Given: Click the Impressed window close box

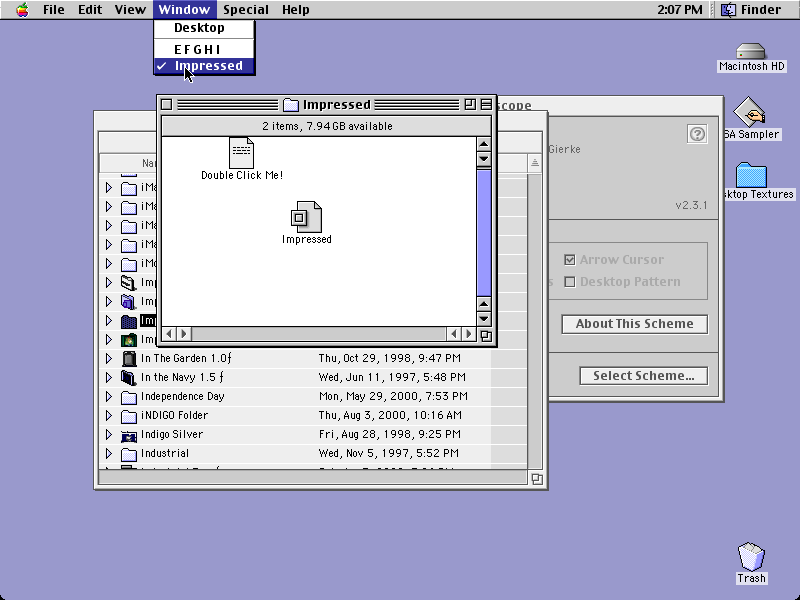Looking at the screenshot, I should tap(166, 105).
